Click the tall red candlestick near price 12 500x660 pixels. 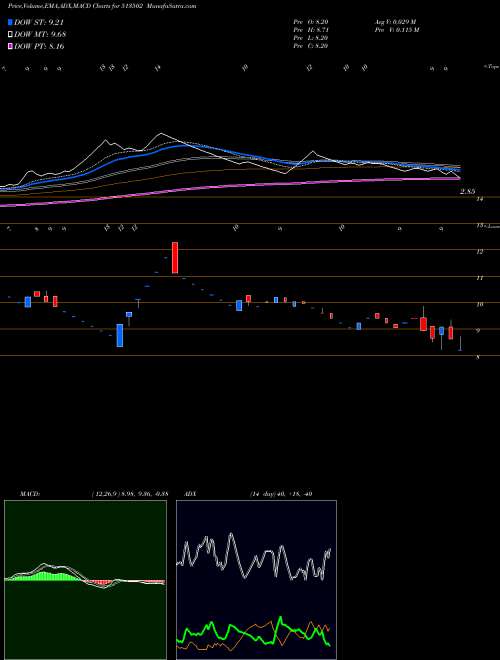[x=175, y=258]
